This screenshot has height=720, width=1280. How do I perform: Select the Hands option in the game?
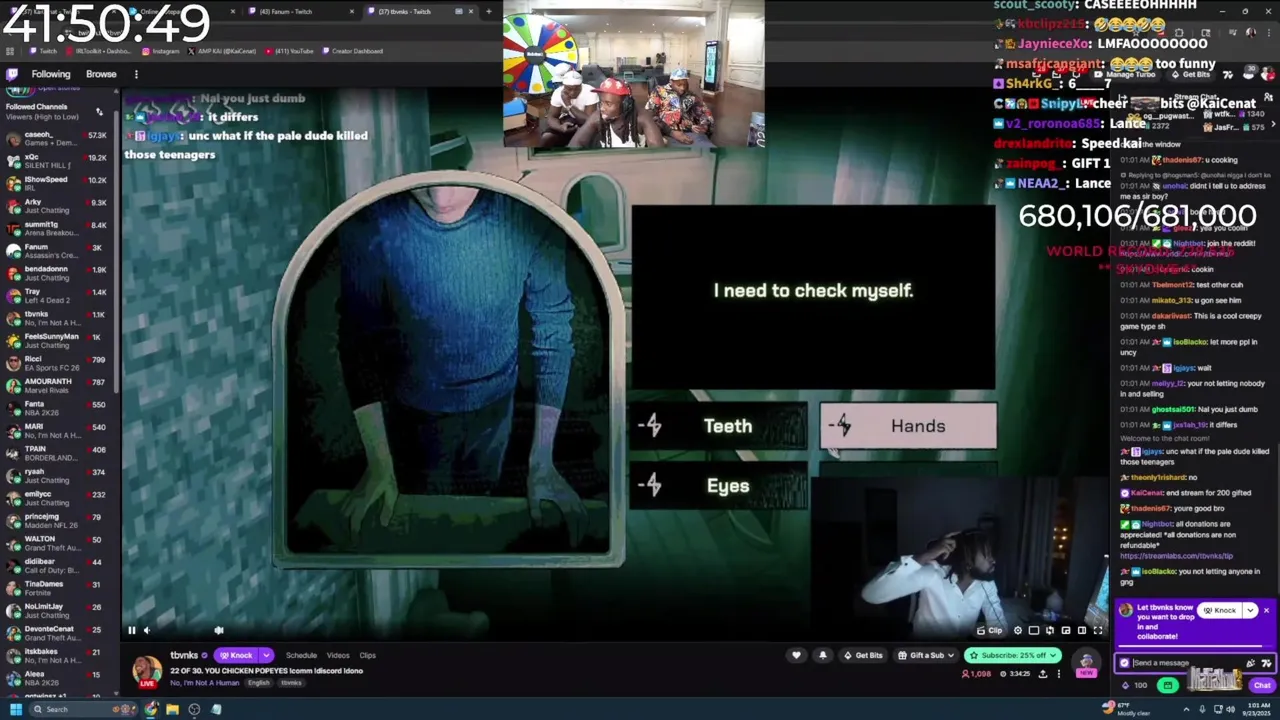[x=908, y=426]
